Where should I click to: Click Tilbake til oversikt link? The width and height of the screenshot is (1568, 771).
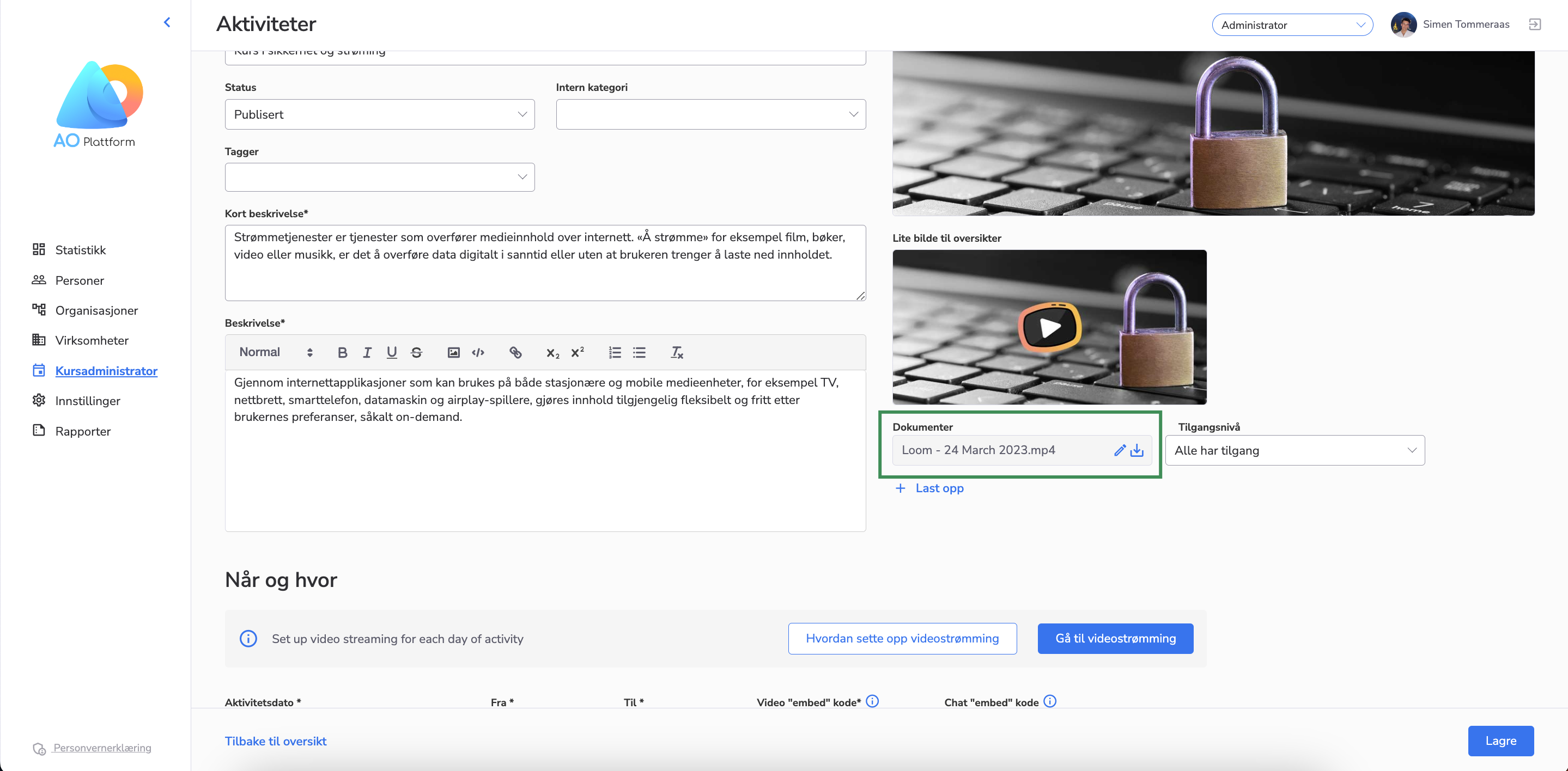(276, 741)
